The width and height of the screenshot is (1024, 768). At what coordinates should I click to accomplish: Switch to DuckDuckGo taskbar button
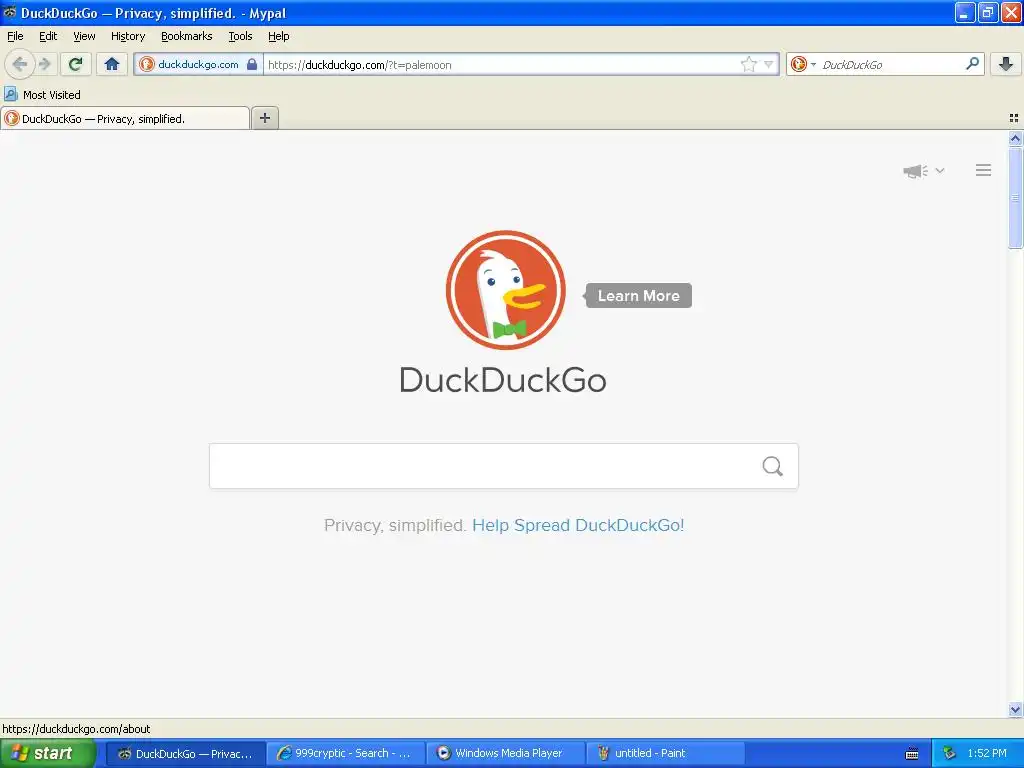[185, 753]
